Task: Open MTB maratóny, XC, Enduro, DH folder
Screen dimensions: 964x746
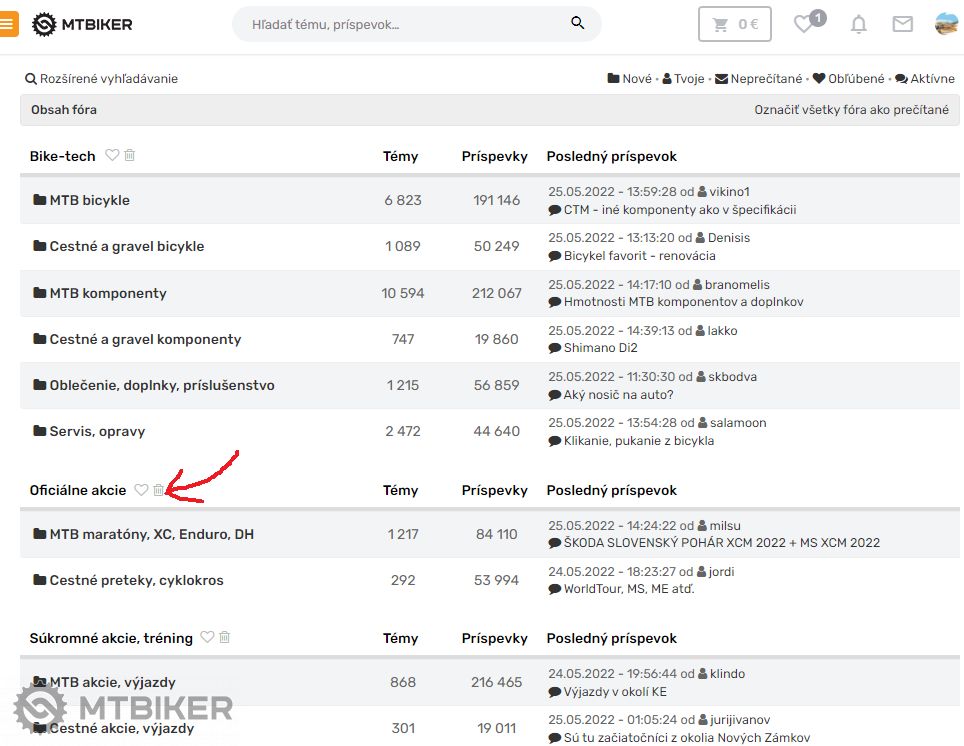Action: [151, 534]
